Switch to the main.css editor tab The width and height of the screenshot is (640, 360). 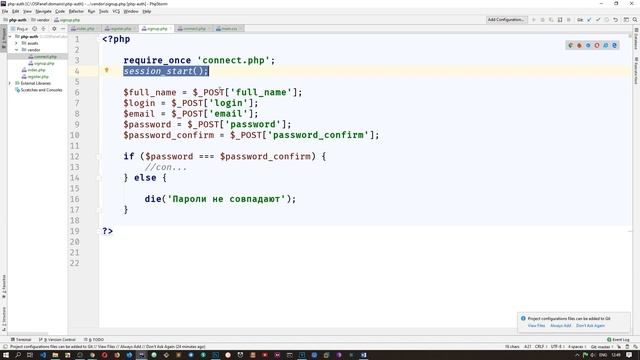pyautogui.click(x=228, y=29)
